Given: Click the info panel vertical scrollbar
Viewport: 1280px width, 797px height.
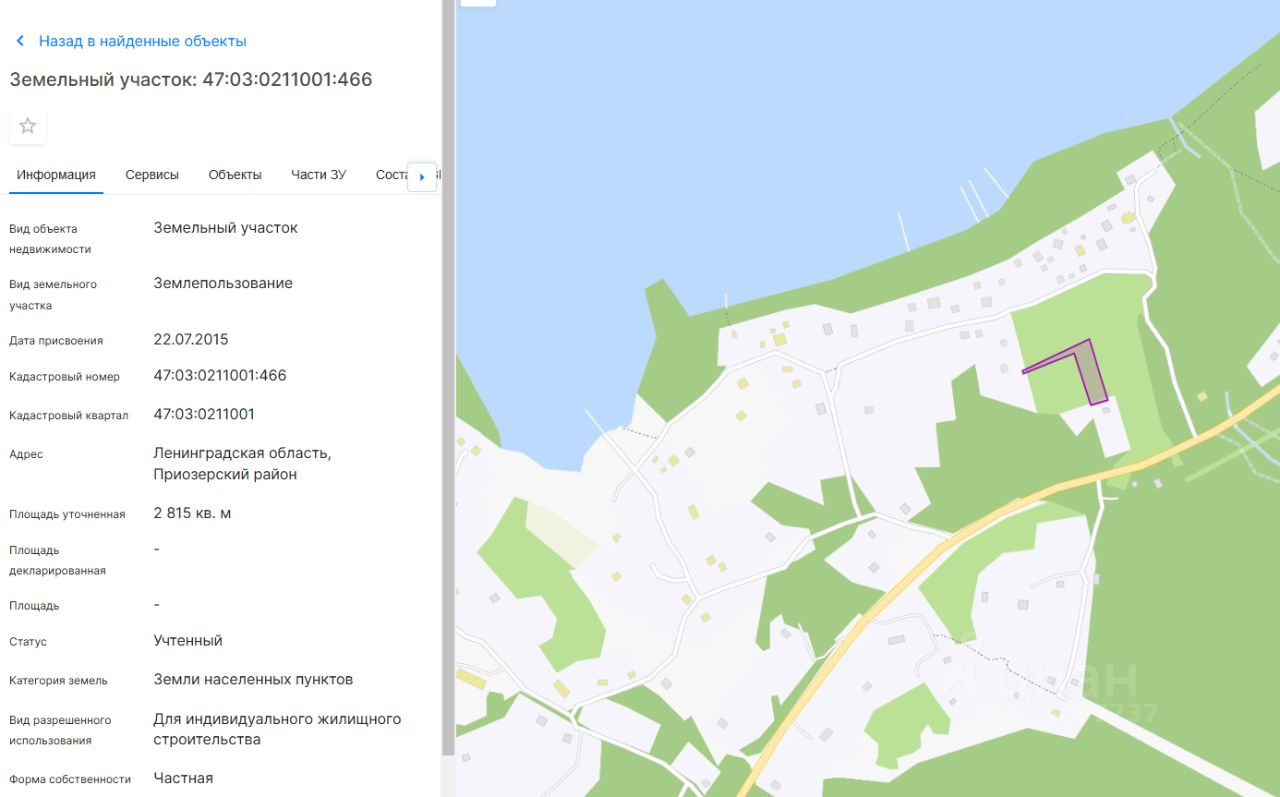Looking at the screenshot, I should pos(448,378).
